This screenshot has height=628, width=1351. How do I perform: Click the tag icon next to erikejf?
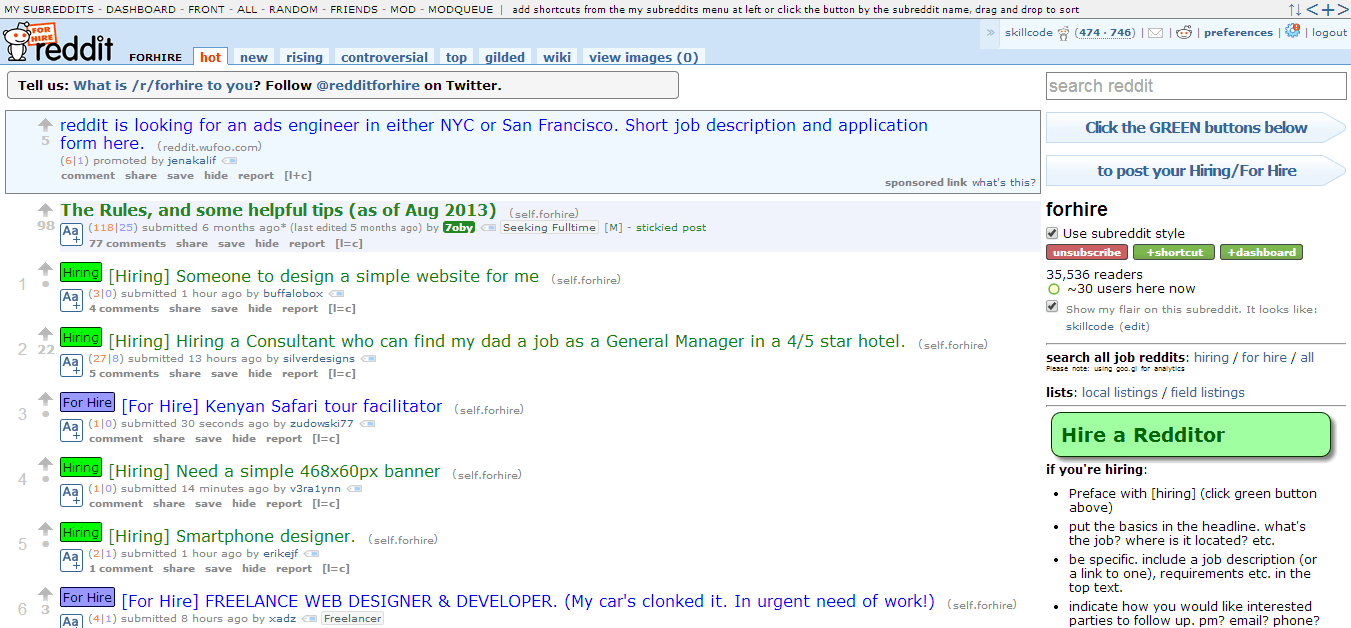(x=312, y=554)
